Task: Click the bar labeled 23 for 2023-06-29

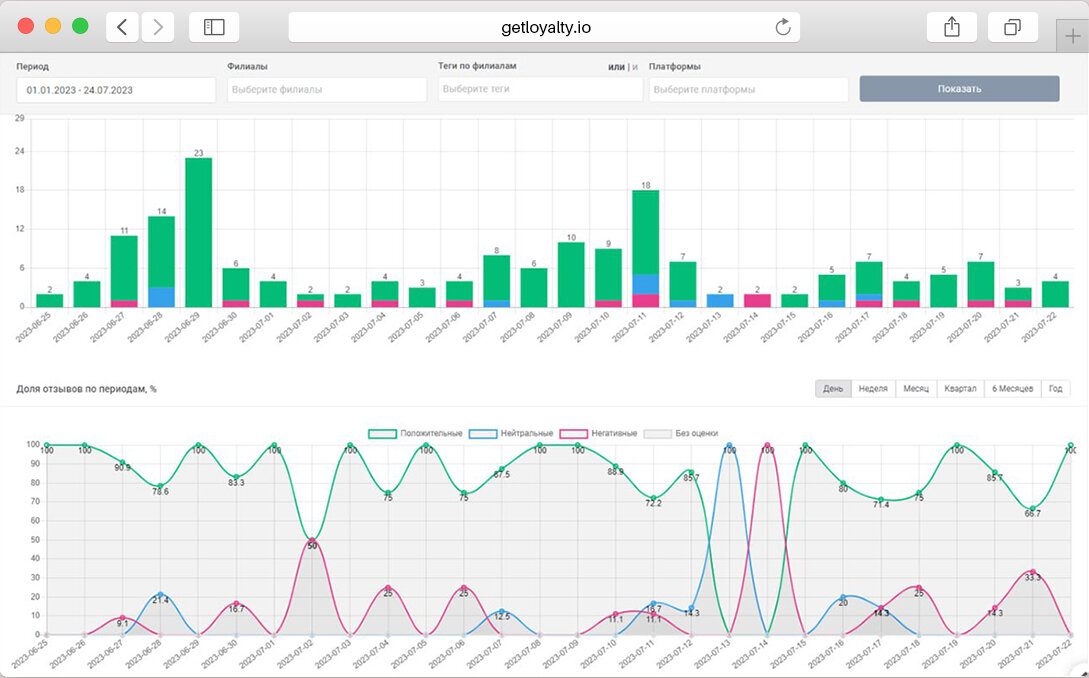Action: (199, 233)
